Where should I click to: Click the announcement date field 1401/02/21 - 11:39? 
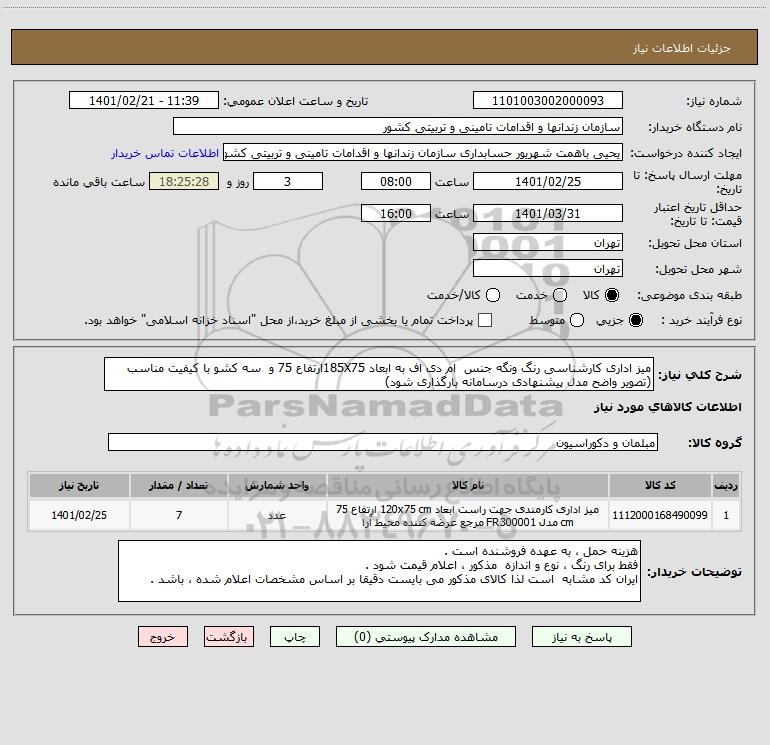point(144,101)
